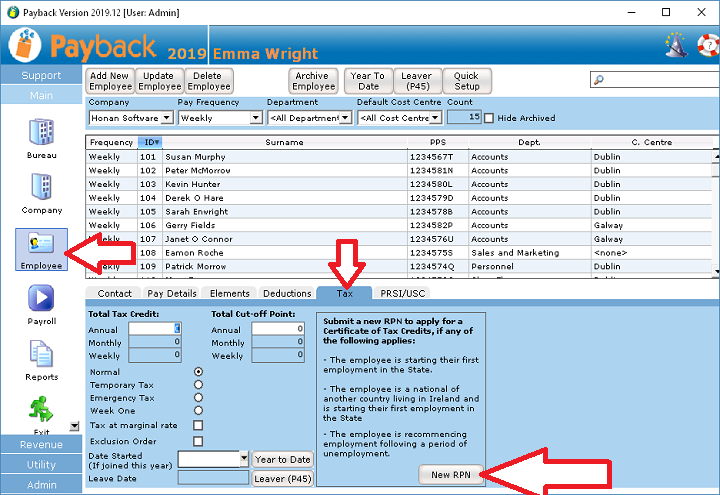Select the Emergency Tax radio button

point(198,398)
